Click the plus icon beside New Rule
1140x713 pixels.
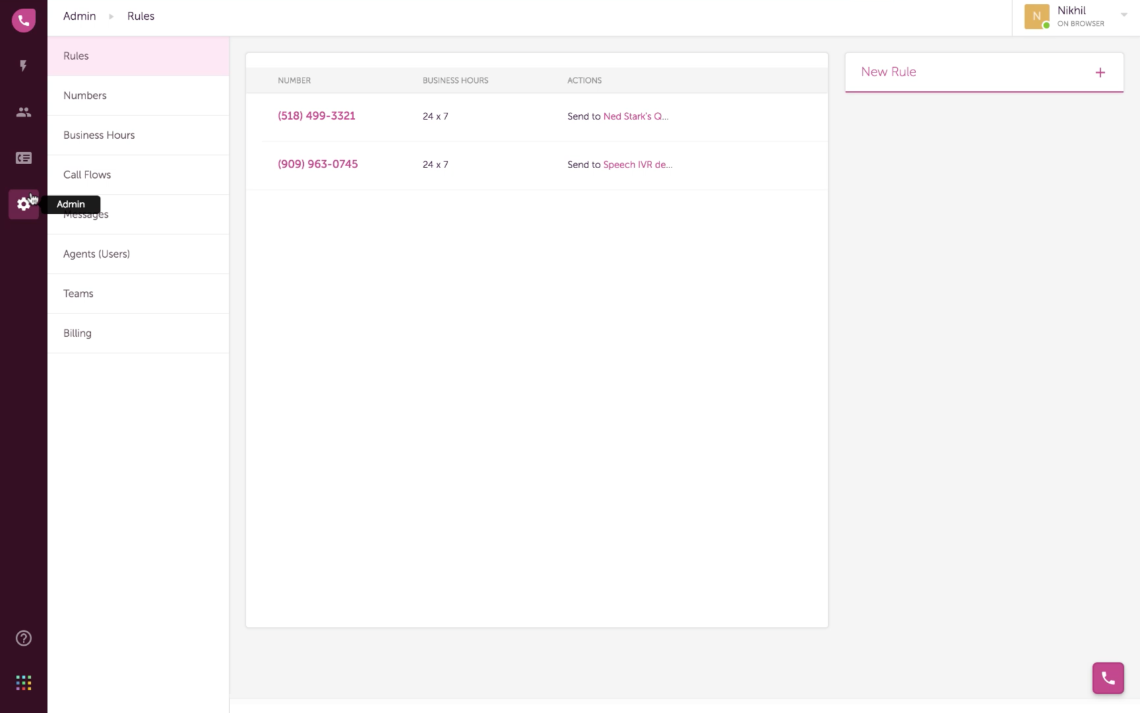tap(1100, 72)
